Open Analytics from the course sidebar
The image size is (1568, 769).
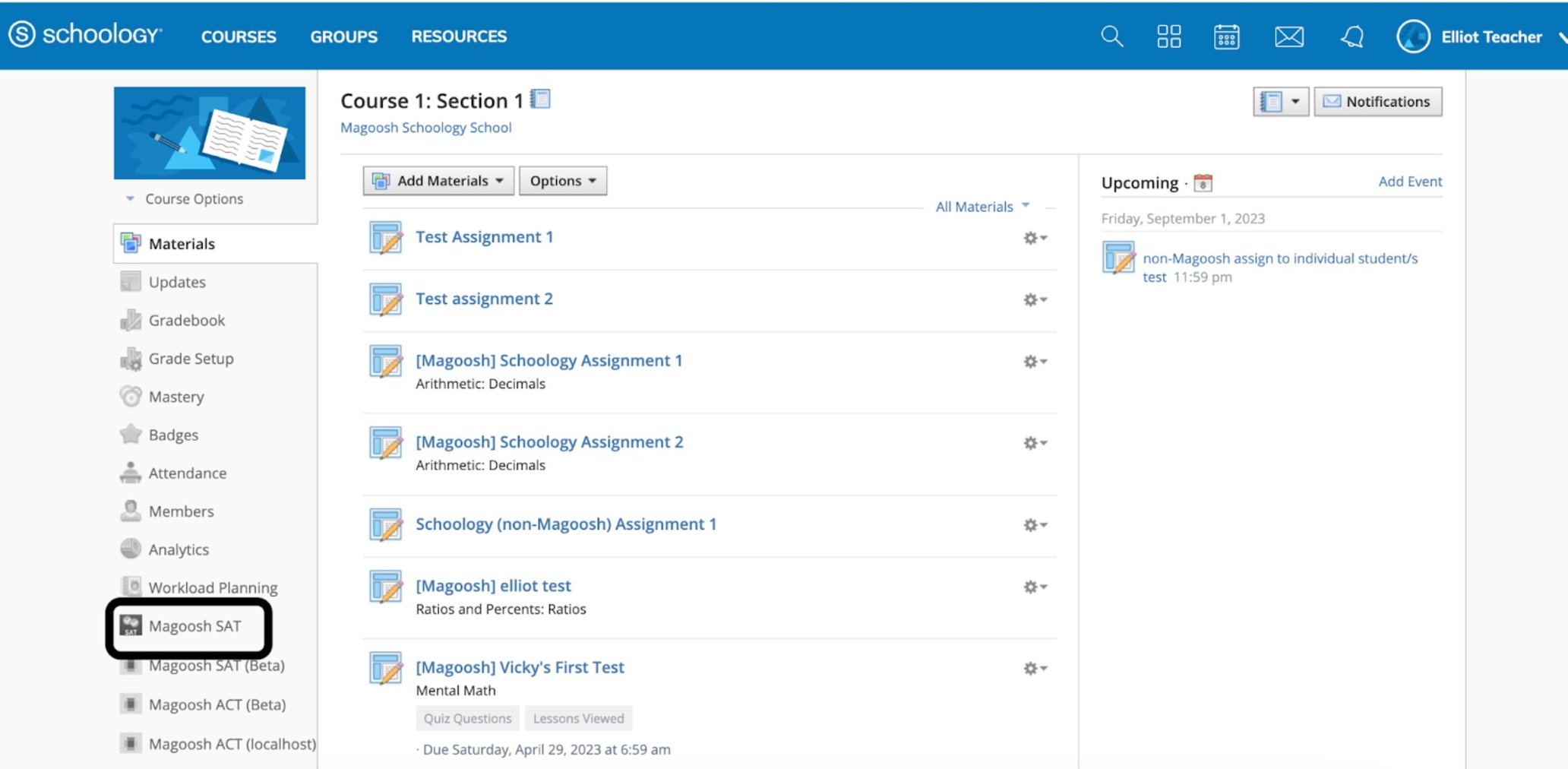click(179, 549)
